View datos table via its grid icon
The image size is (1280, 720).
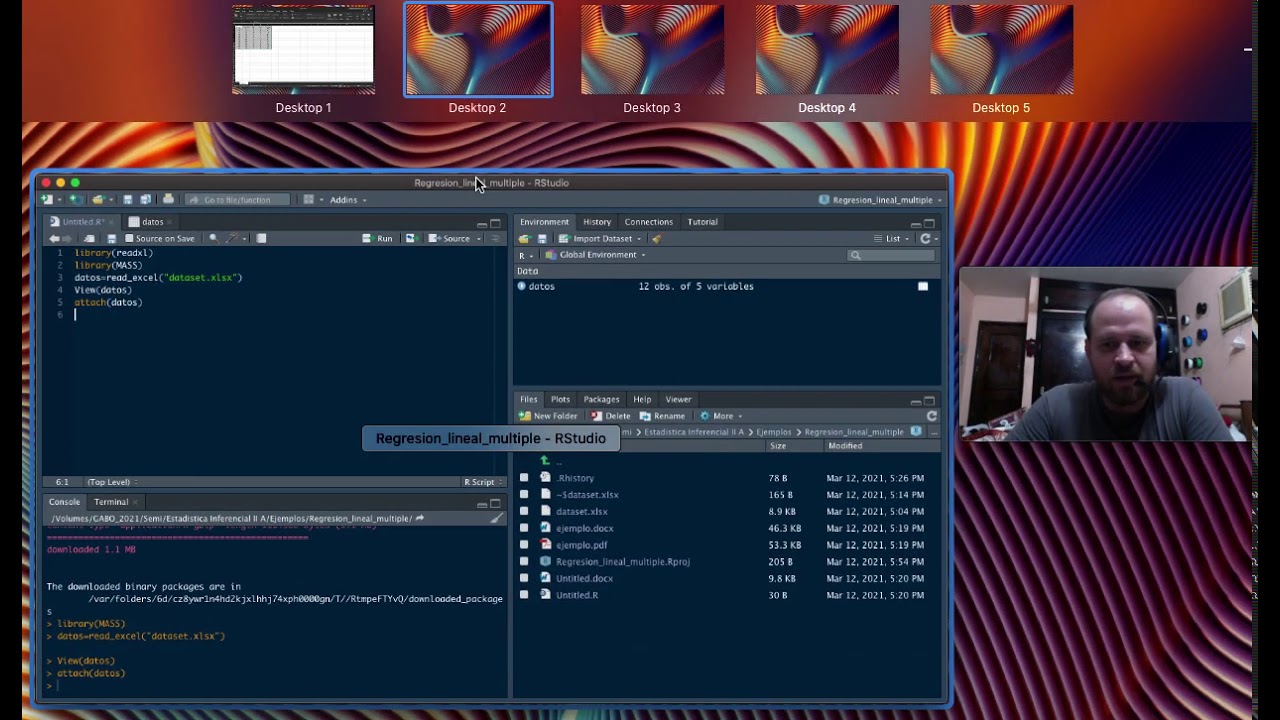click(923, 286)
